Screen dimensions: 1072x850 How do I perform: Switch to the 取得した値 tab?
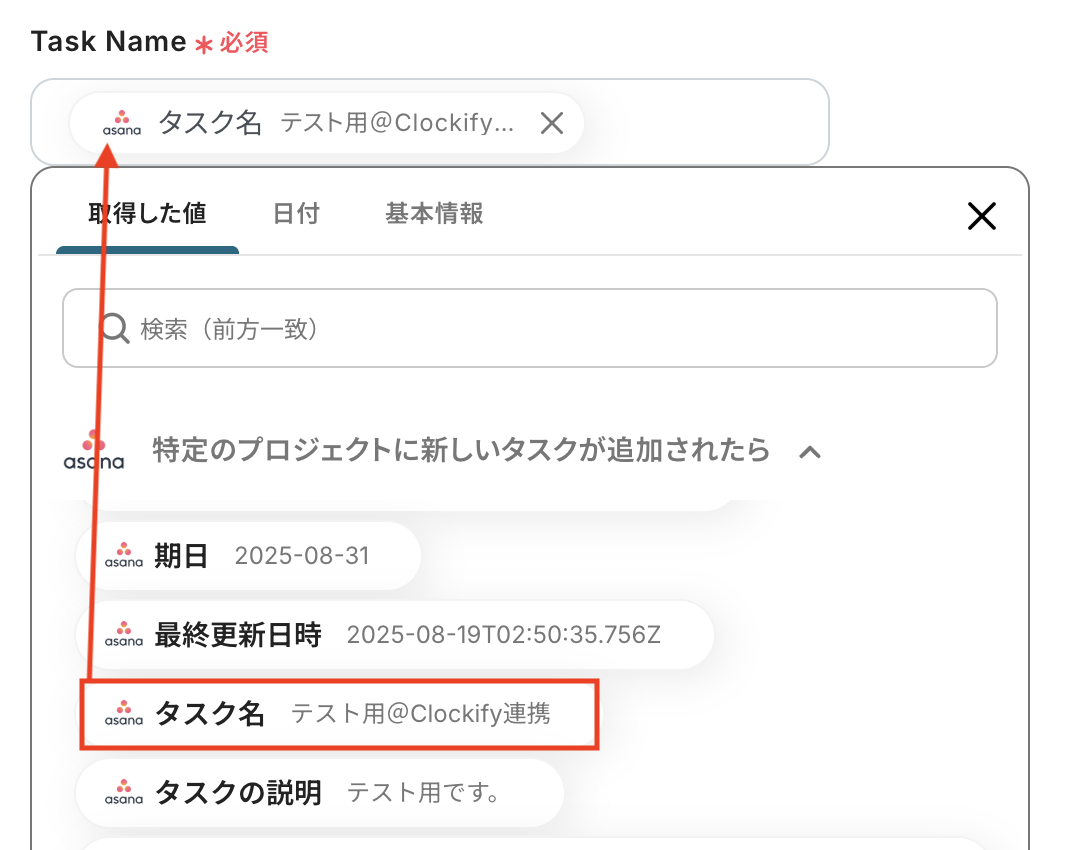147,213
